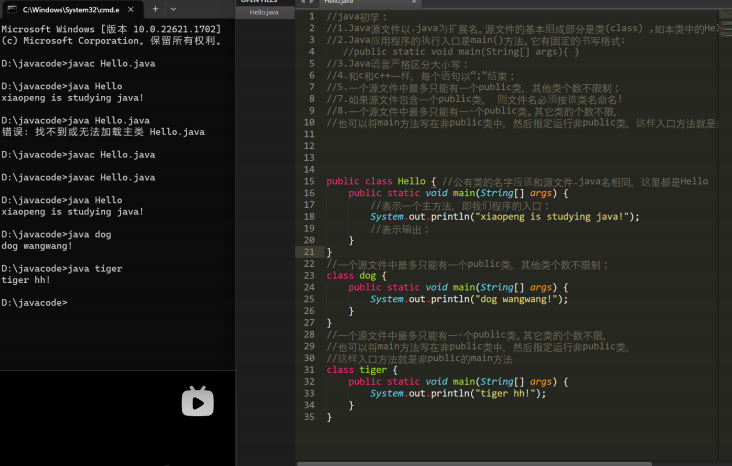Open Hello.java in the Open Files sidebar
The image size is (732, 466).
coord(264,12)
